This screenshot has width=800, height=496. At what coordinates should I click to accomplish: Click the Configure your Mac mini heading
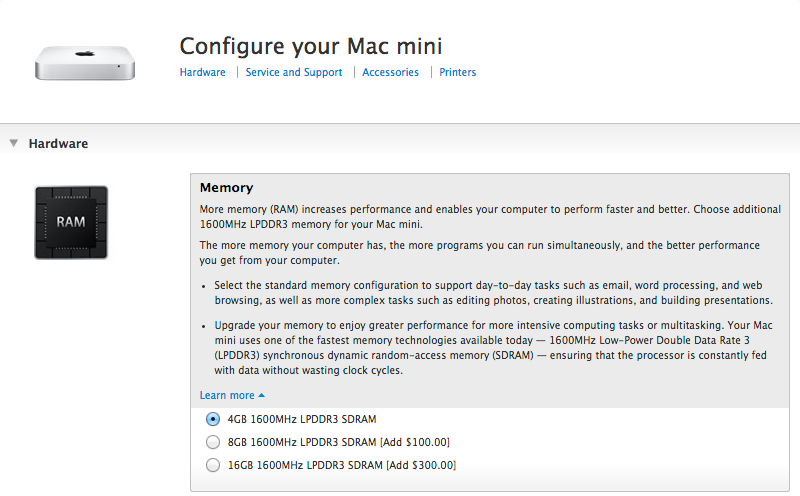[x=311, y=46]
